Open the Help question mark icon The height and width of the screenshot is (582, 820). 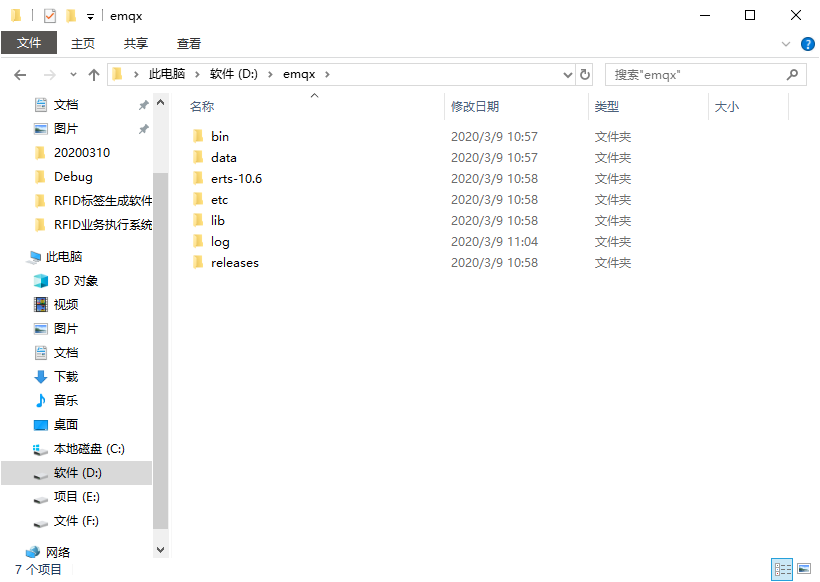click(807, 44)
